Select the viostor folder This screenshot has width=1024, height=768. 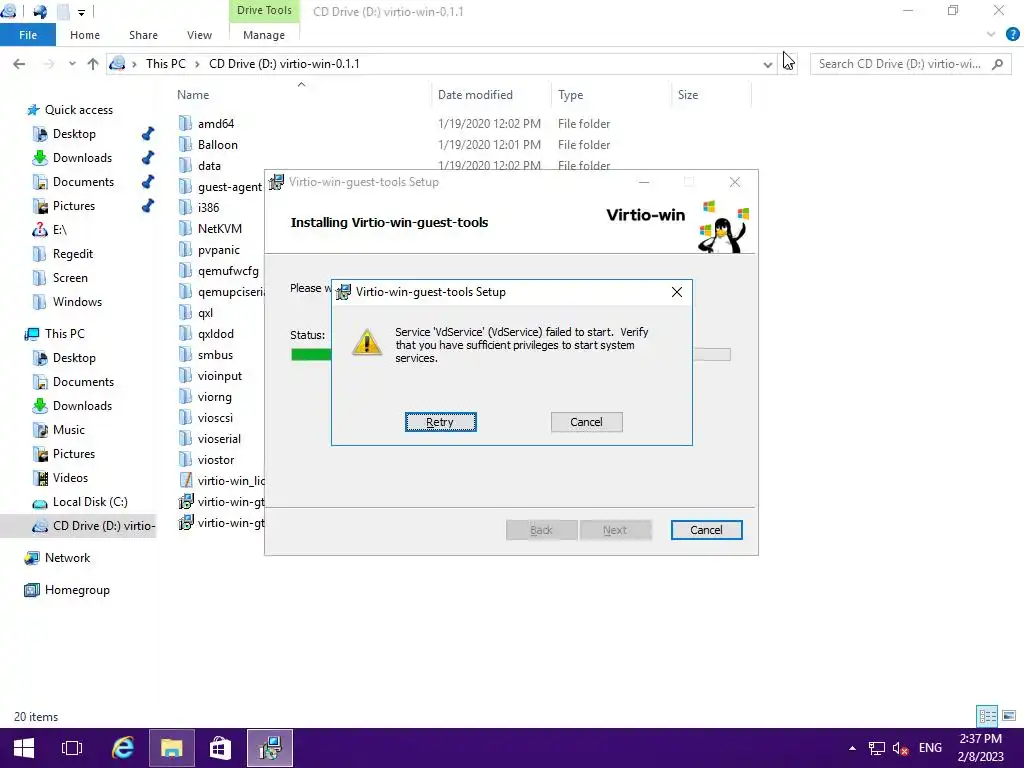pos(216,460)
